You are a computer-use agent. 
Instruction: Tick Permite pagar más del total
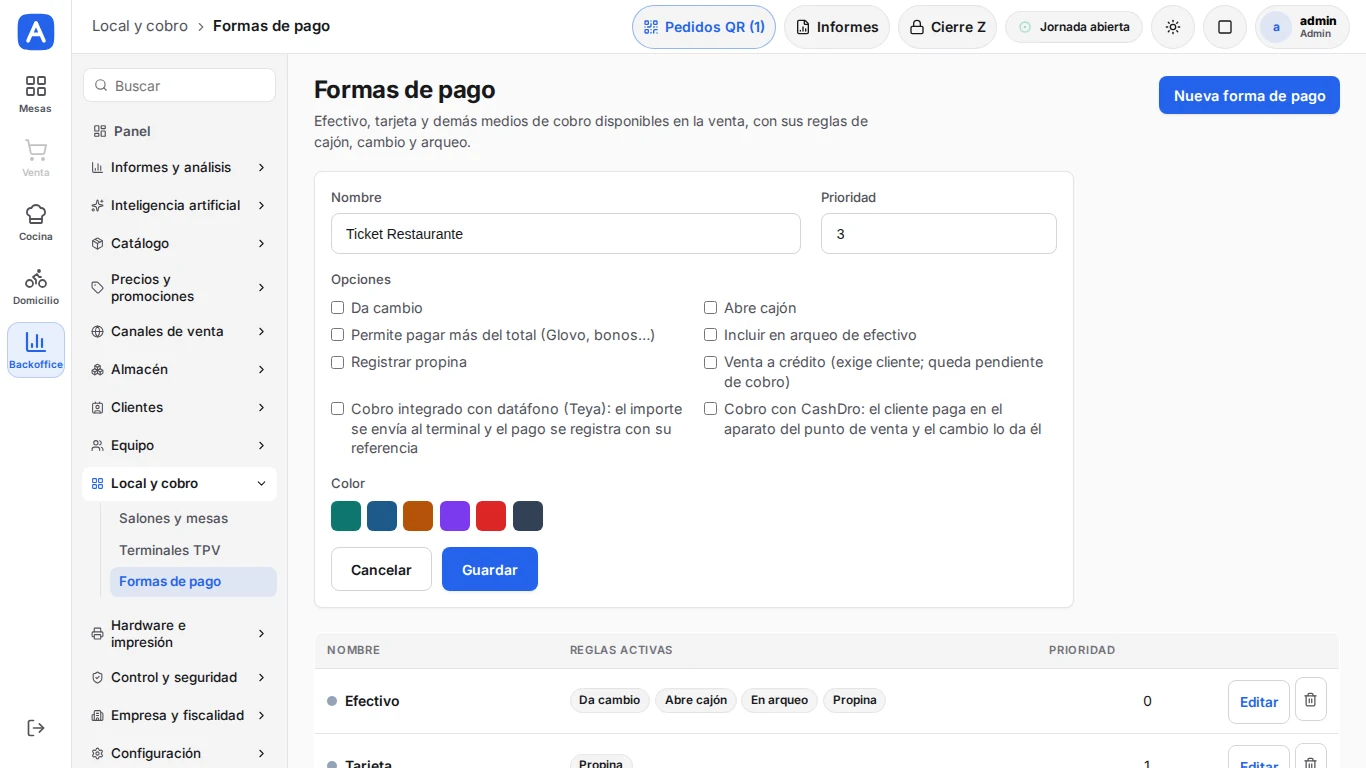338,335
